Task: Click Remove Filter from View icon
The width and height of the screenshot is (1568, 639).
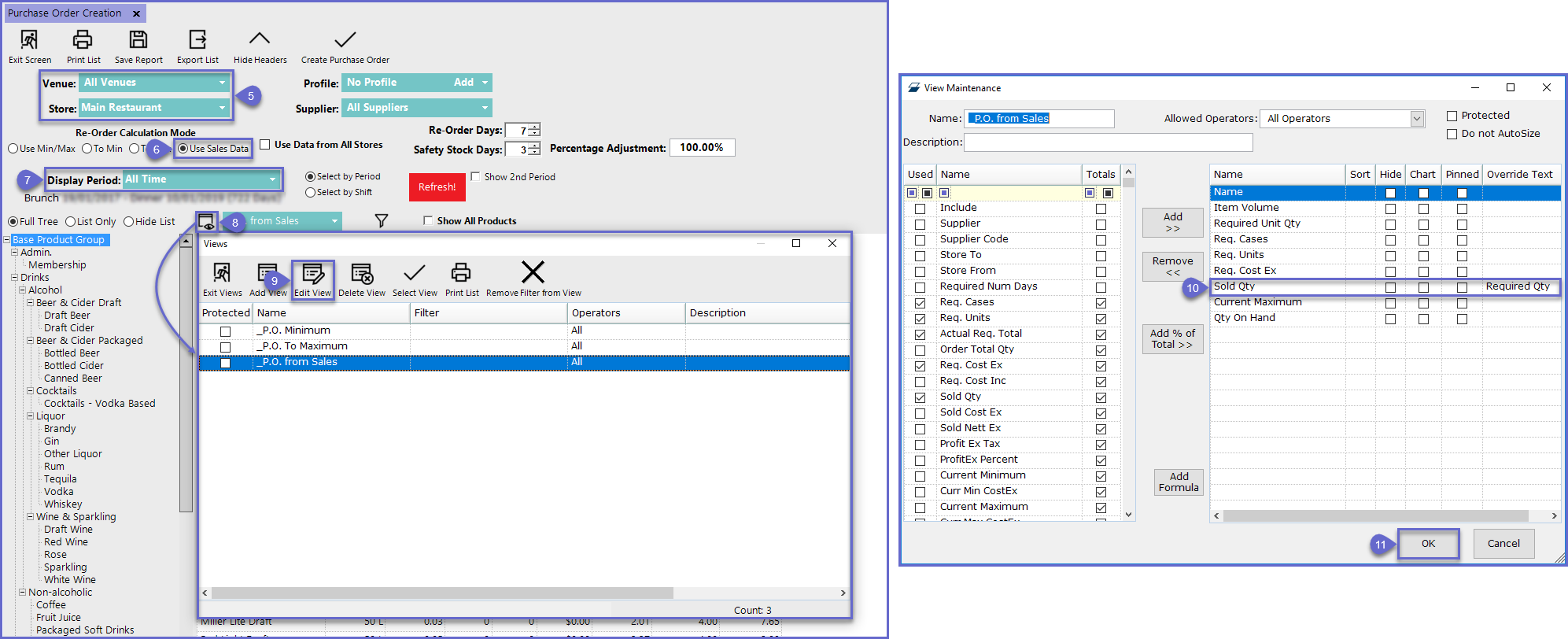Action: click(533, 272)
